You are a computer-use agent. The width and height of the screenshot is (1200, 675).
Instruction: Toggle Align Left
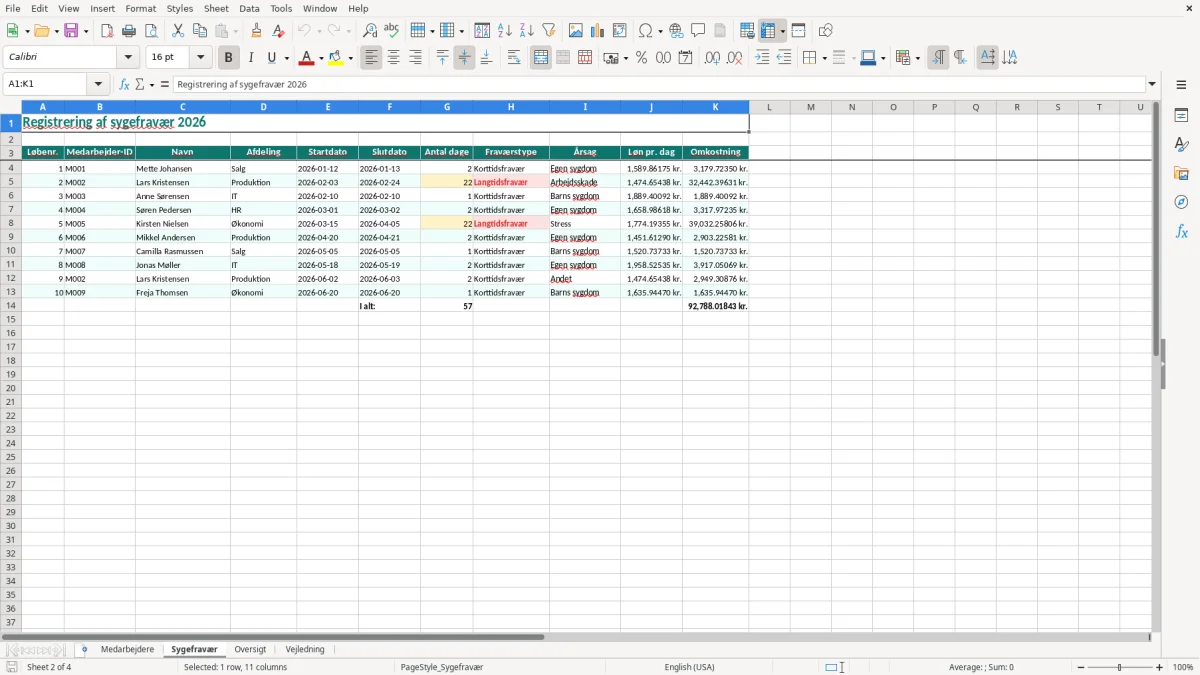click(x=371, y=58)
